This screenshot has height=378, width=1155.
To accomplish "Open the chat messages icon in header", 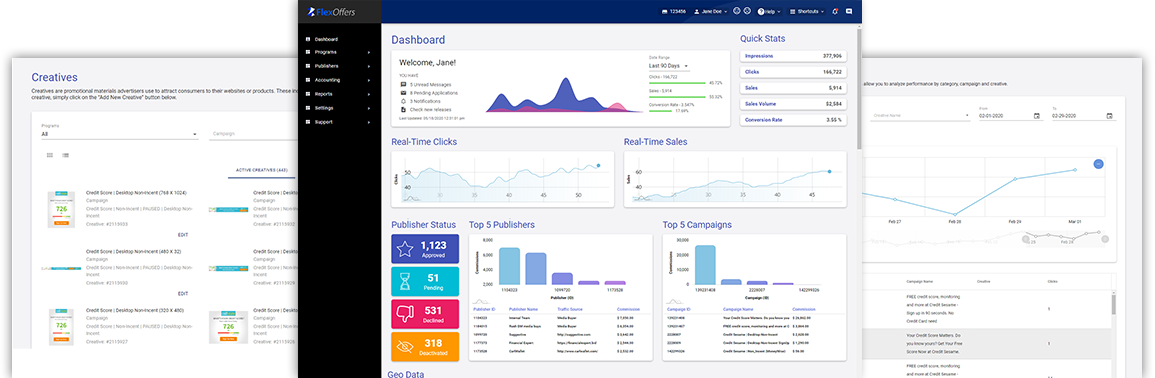I will [849, 12].
